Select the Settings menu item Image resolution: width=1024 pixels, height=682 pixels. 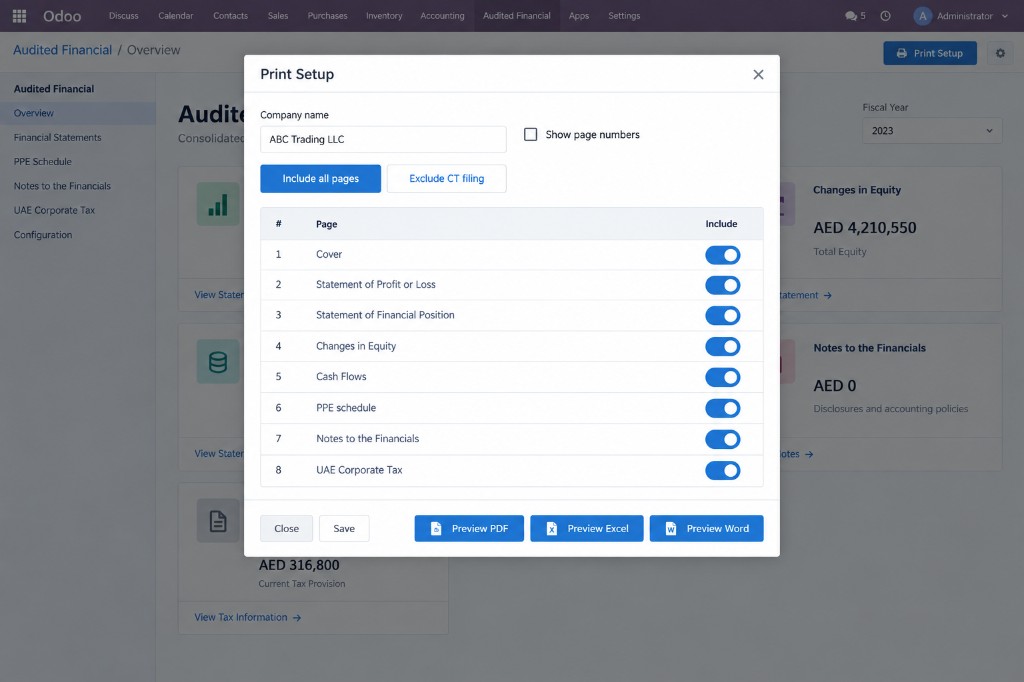click(x=624, y=16)
